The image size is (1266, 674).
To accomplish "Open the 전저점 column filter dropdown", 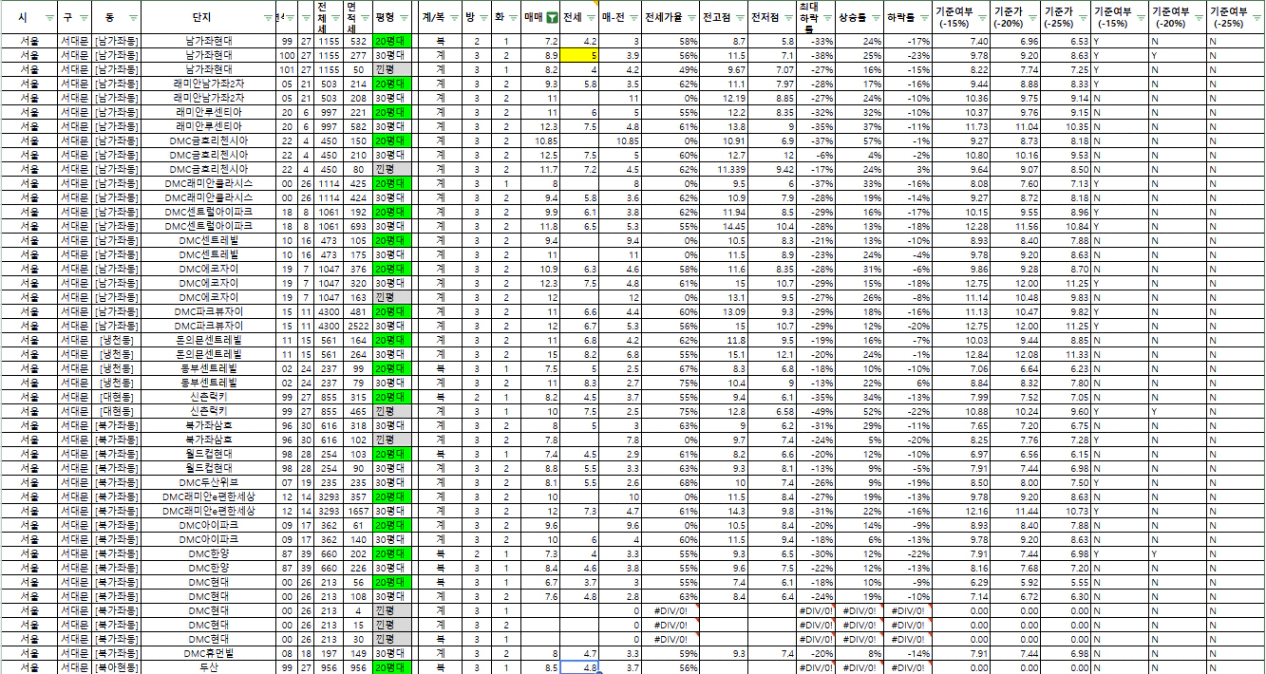I will (787, 19).
